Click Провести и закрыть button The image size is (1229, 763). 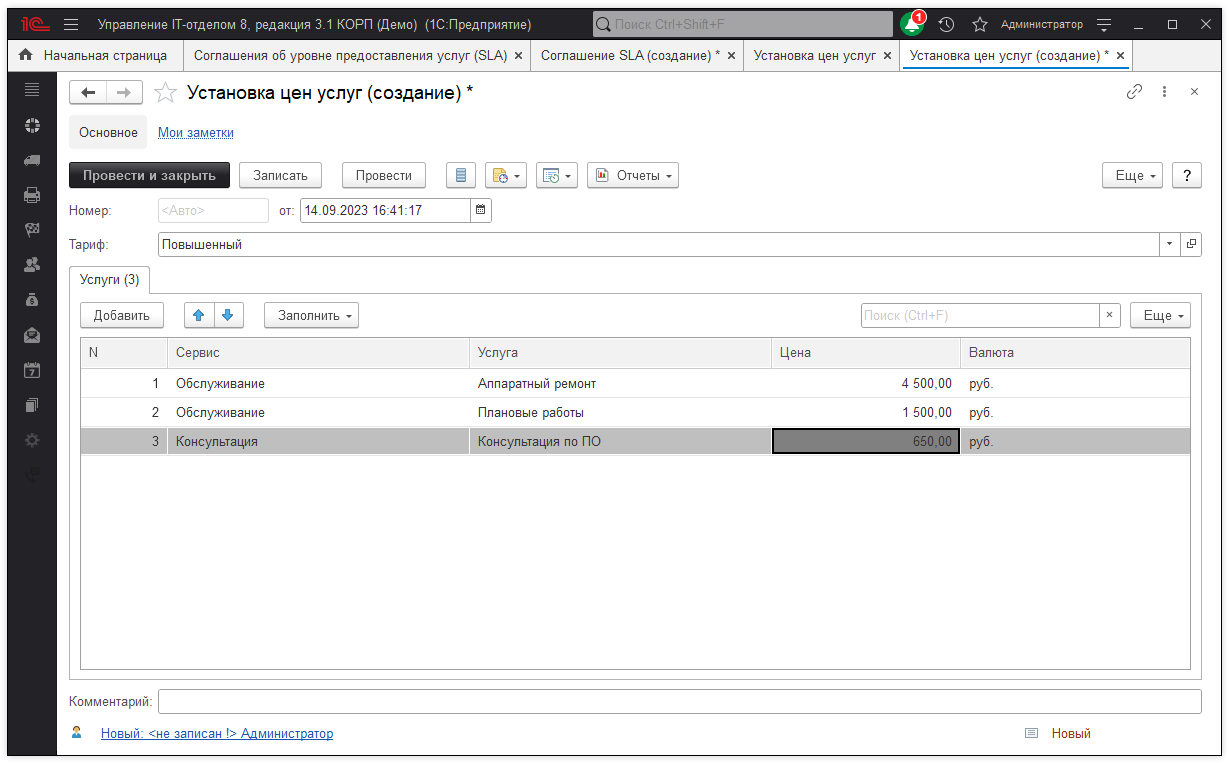(149, 175)
